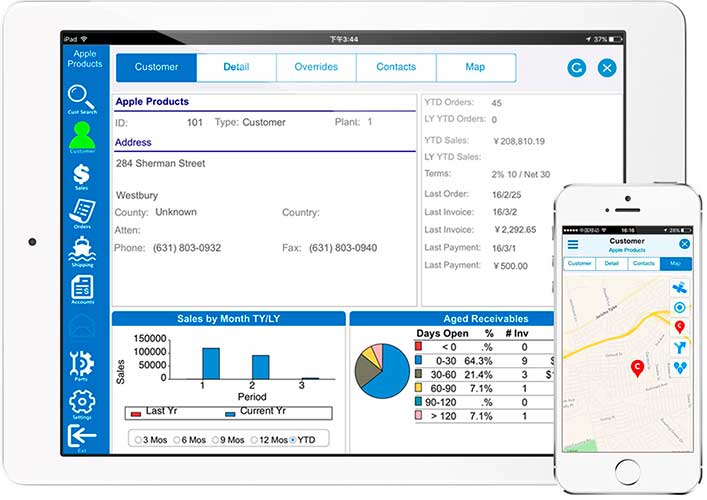Tap the Exit arrow icon
Image resolution: width=707 pixels, height=500 pixels.
[82, 437]
